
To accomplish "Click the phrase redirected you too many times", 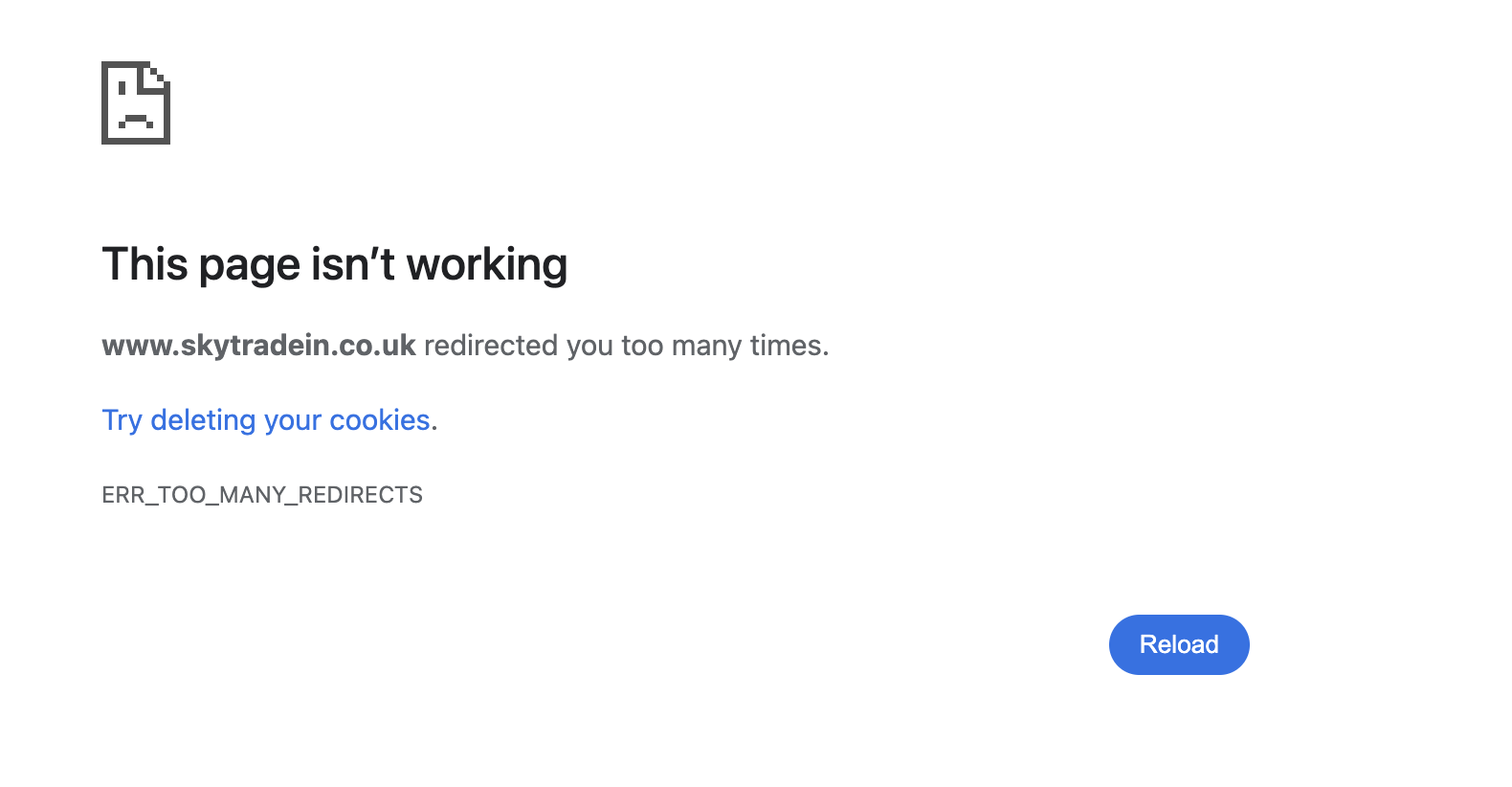I will [627, 346].
